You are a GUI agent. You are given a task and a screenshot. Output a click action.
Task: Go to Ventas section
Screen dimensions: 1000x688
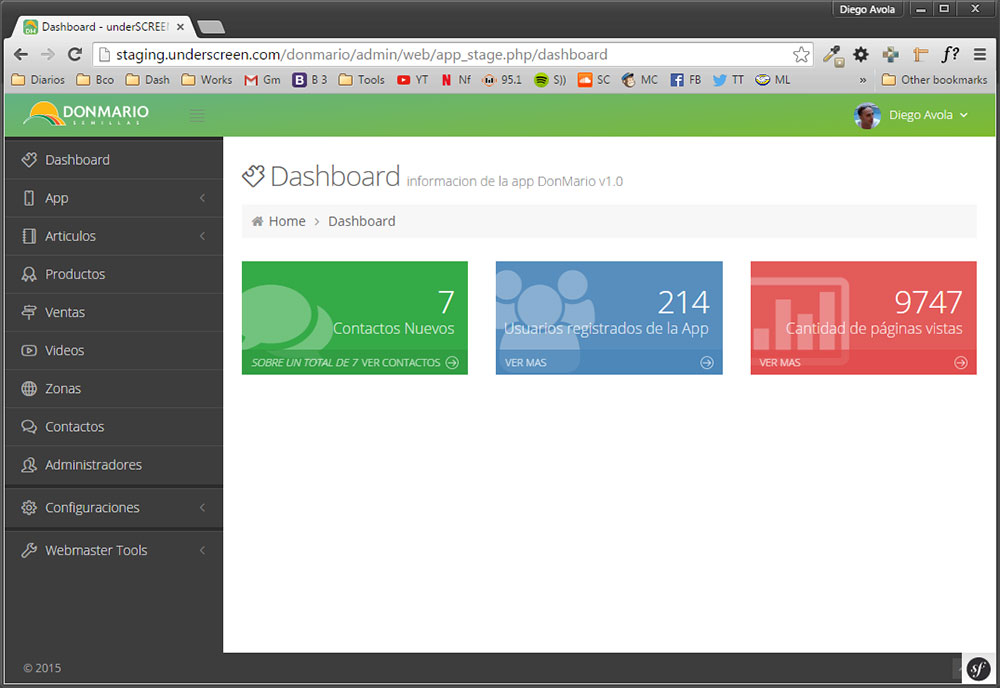[x=114, y=312]
